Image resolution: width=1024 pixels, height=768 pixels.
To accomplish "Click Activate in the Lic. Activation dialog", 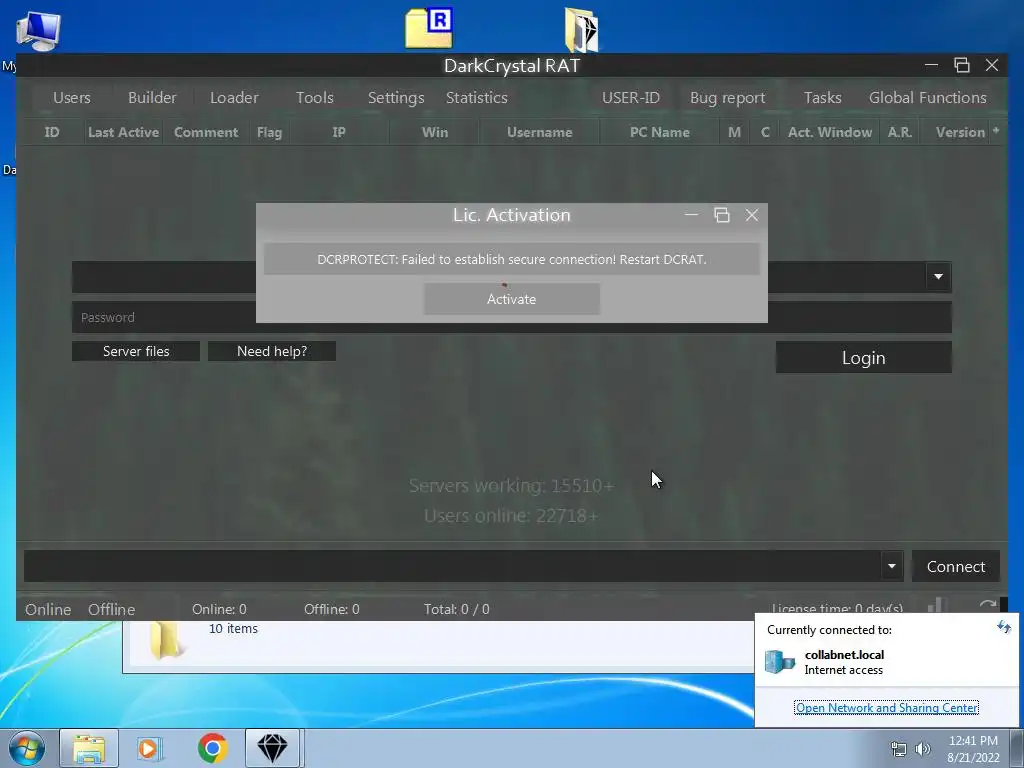I will click(511, 299).
